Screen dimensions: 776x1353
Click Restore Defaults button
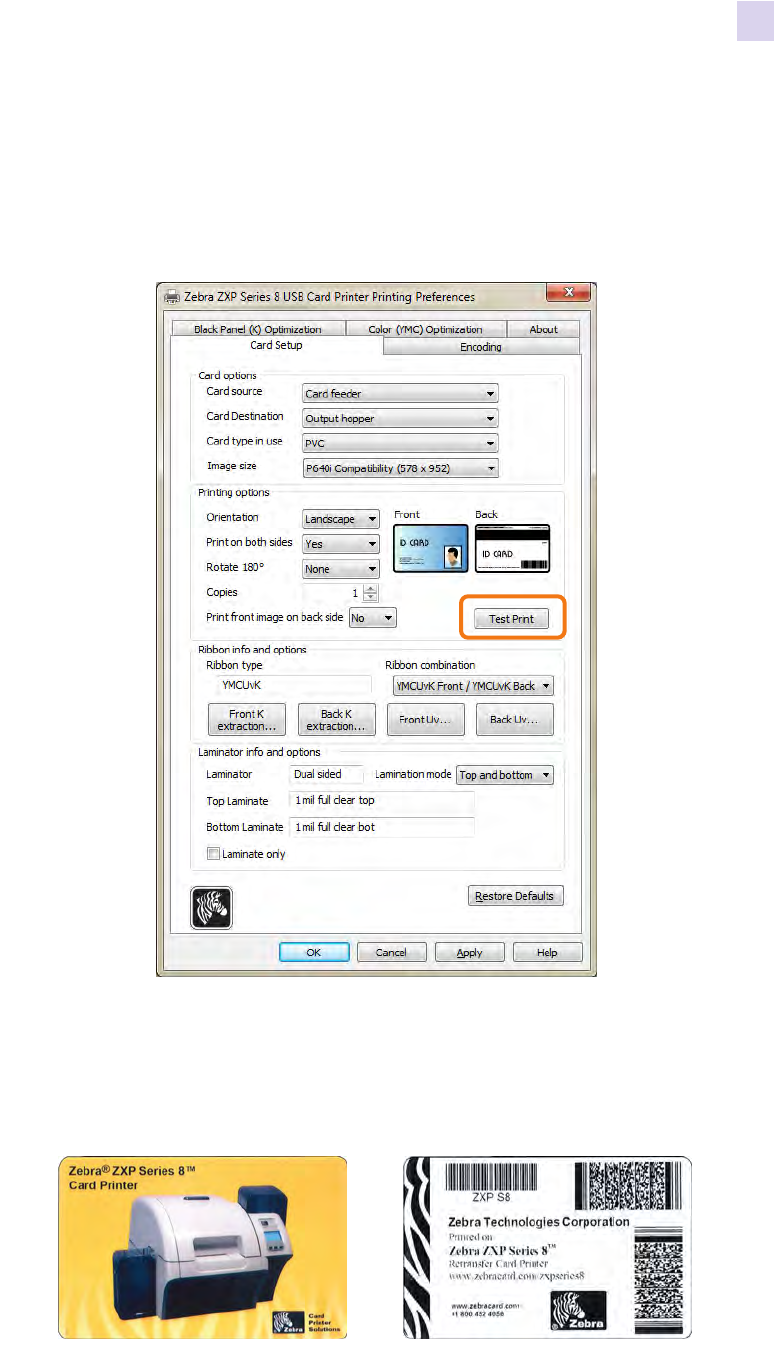[x=516, y=896]
